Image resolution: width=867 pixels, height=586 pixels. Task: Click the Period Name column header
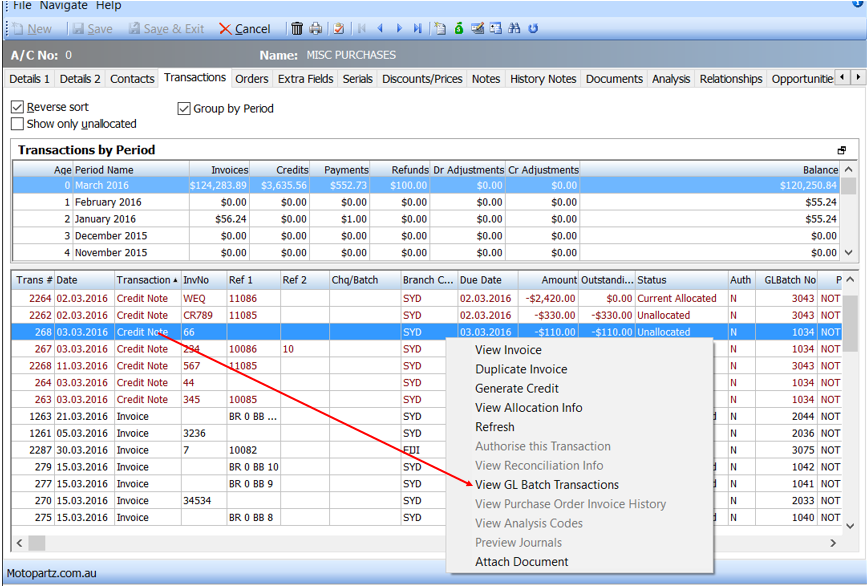click(132, 170)
